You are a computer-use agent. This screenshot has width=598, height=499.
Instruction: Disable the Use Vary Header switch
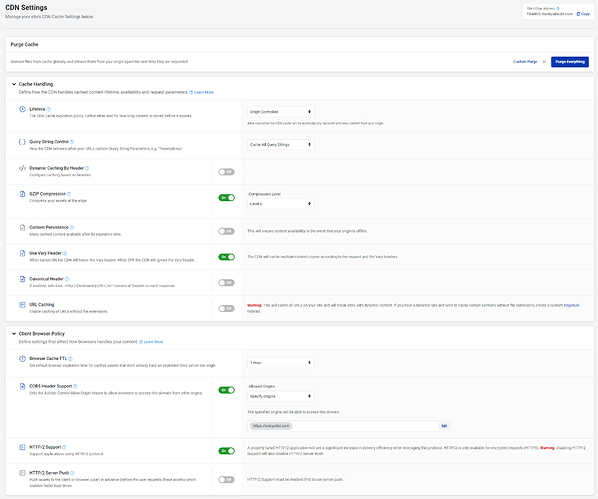pos(226,257)
